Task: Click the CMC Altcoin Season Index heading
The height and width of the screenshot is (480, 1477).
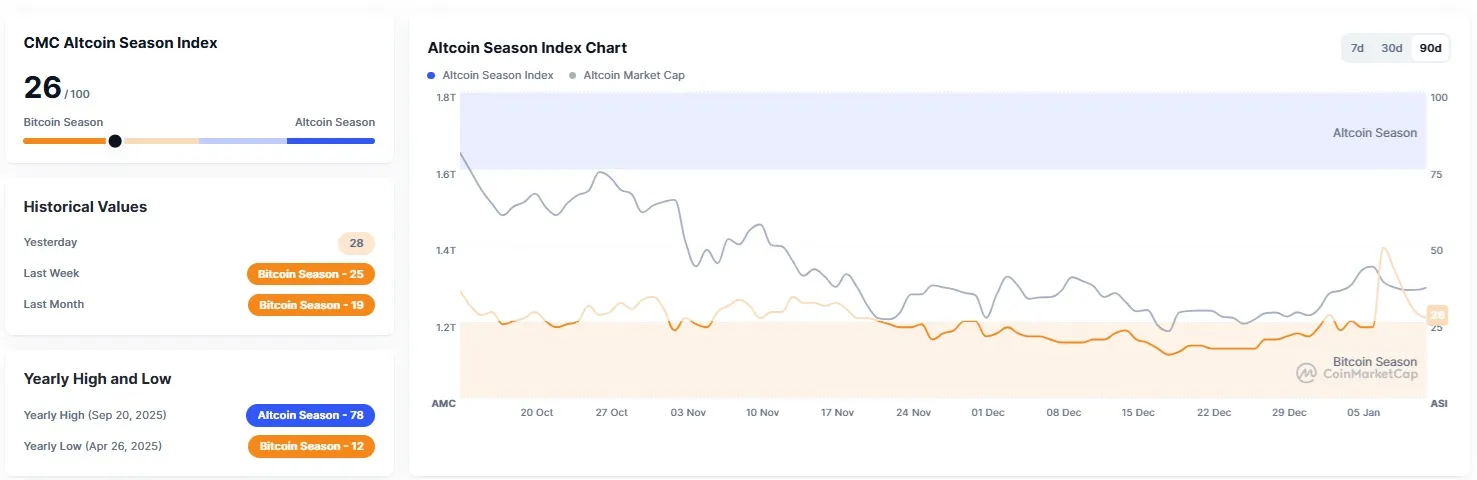Action: click(120, 43)
